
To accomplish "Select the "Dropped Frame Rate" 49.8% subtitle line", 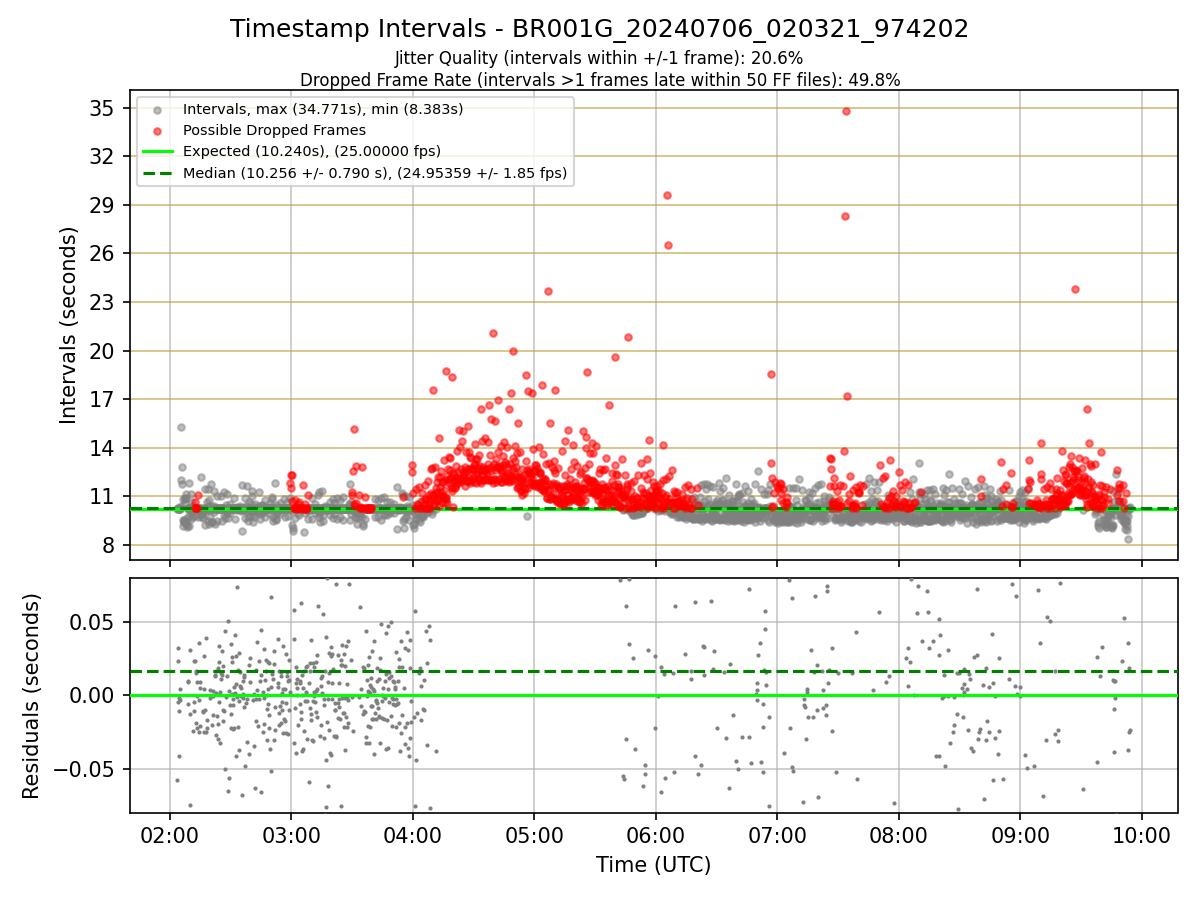I will coord(599,79).
